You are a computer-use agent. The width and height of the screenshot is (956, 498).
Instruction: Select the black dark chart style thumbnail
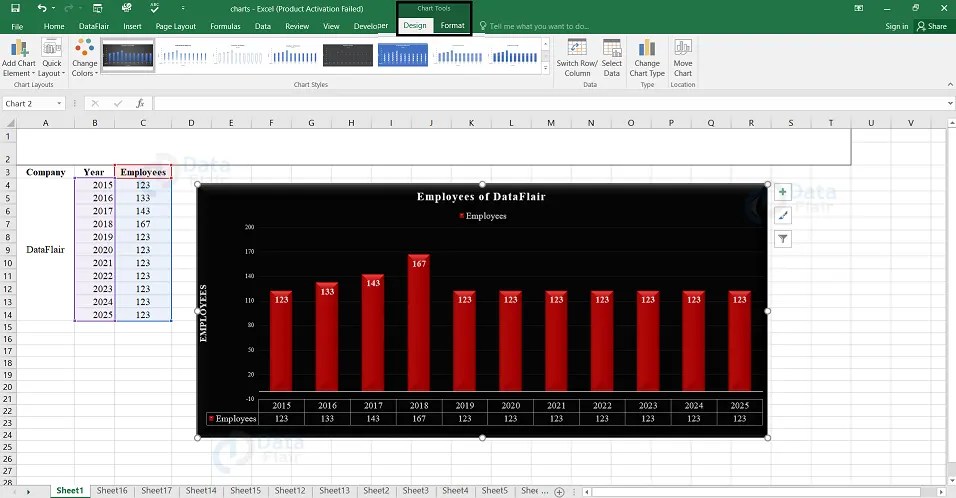(x=348, y=55)
